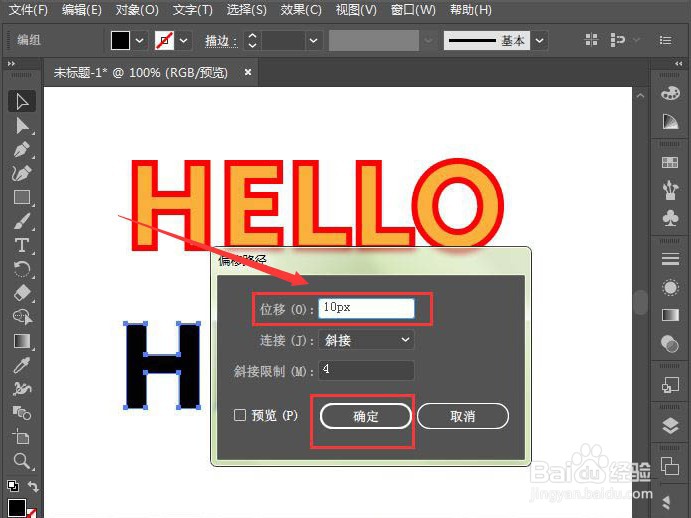Select the Zoom magnifier tool
The height and width of the screenshot is (518, 691).
[x=22, y=461]
